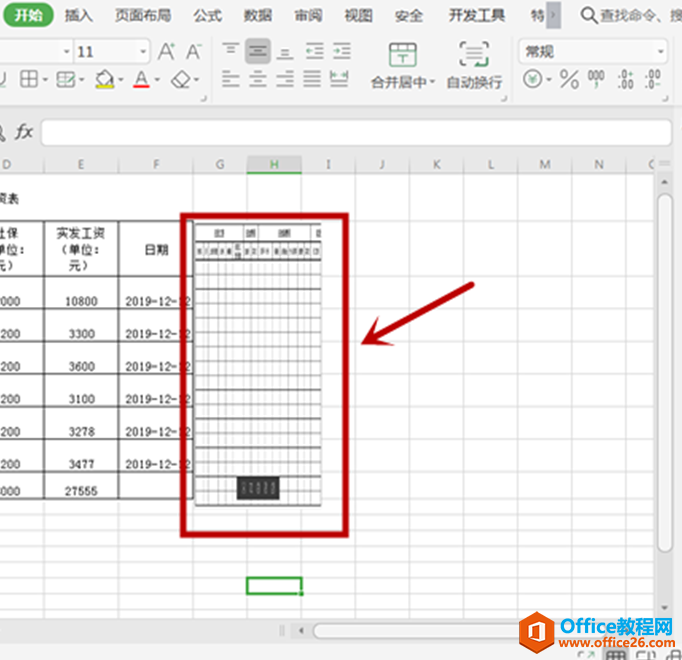This screenshot has height=660, width=682.
Task: Click the search command magnifier icon
Action: tap(588, 16)
